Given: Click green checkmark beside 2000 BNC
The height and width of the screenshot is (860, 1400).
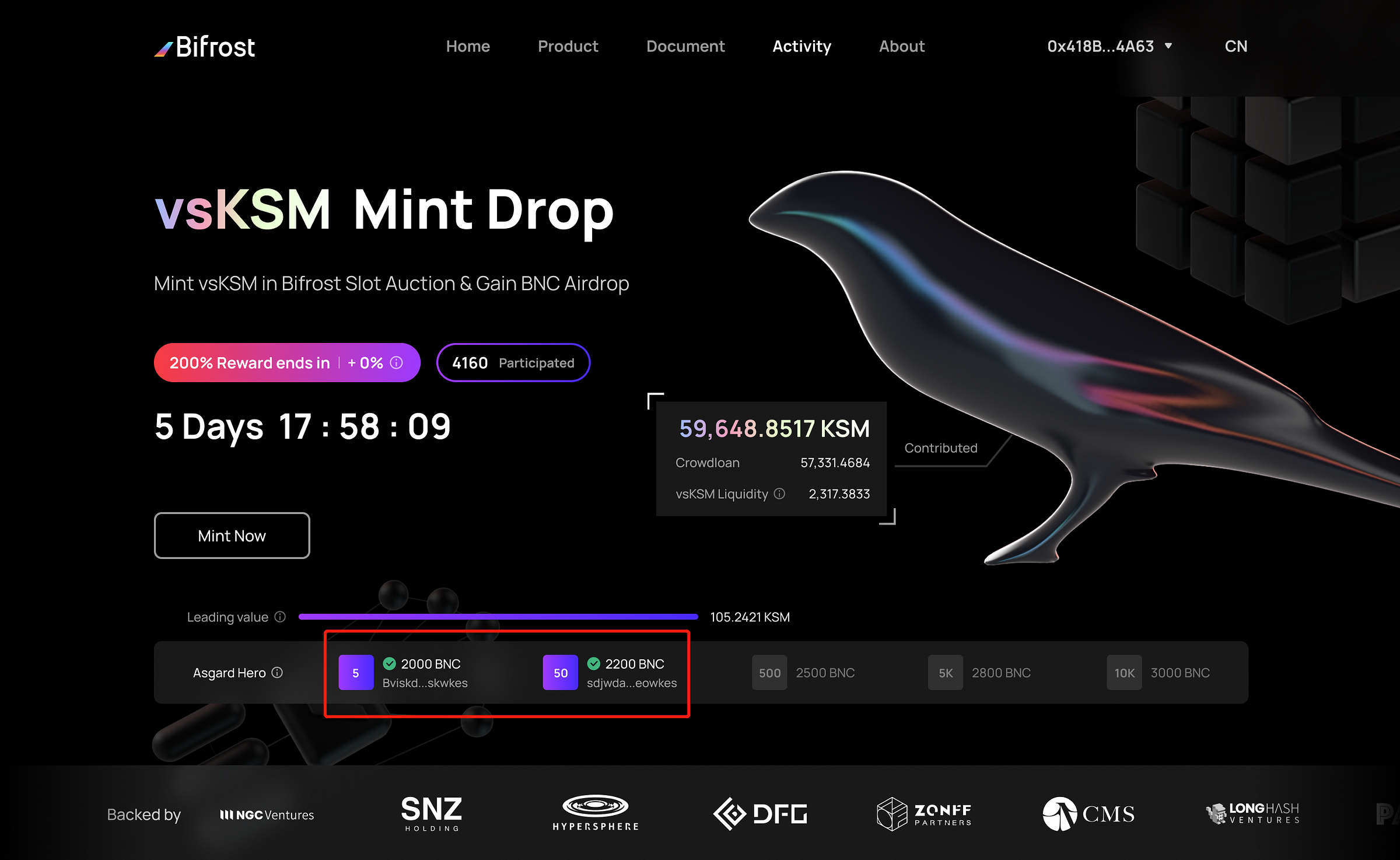Looking at the screenshot, I should click(390, 663).
